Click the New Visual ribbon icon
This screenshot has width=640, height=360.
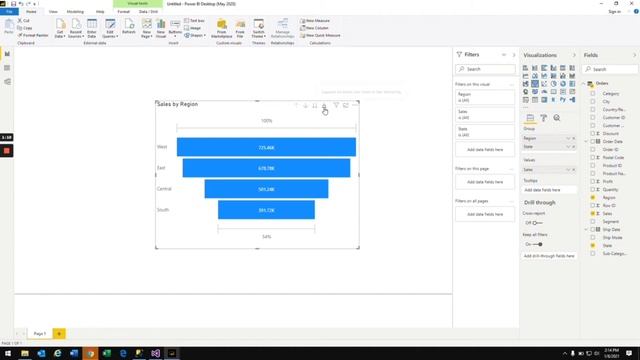point(161,28)
